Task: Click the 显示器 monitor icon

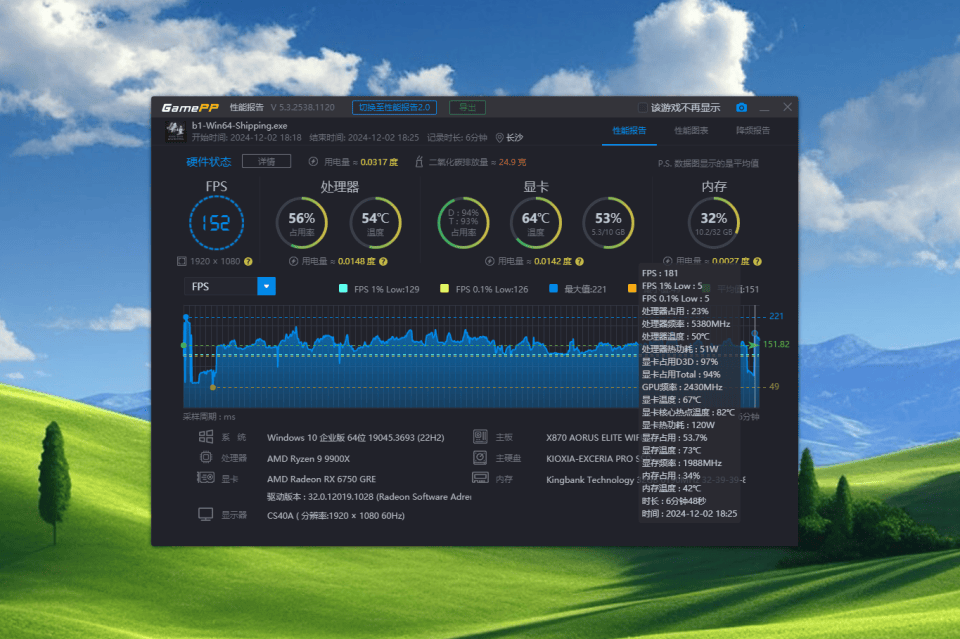Action: click(x=204, y=515)
